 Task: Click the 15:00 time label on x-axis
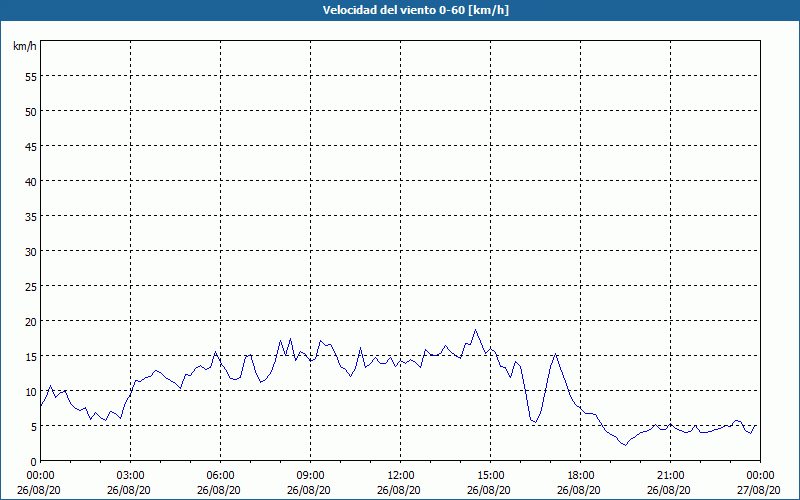490,476
